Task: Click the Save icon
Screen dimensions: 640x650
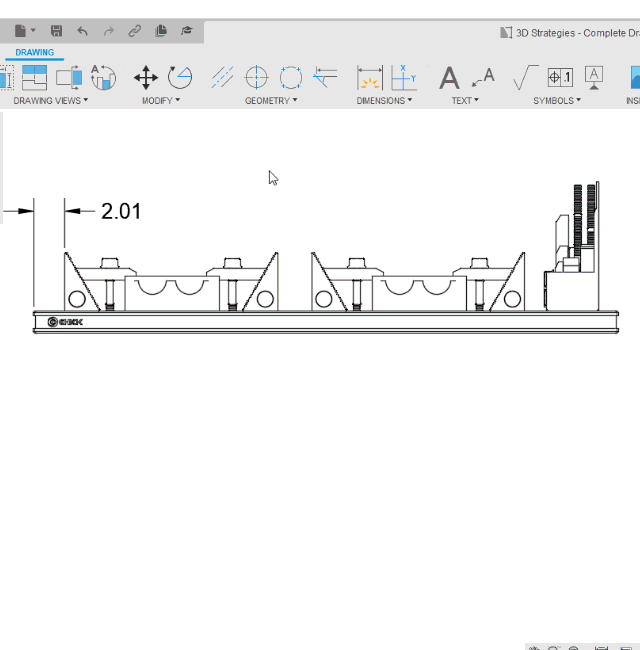Action: 56,31
